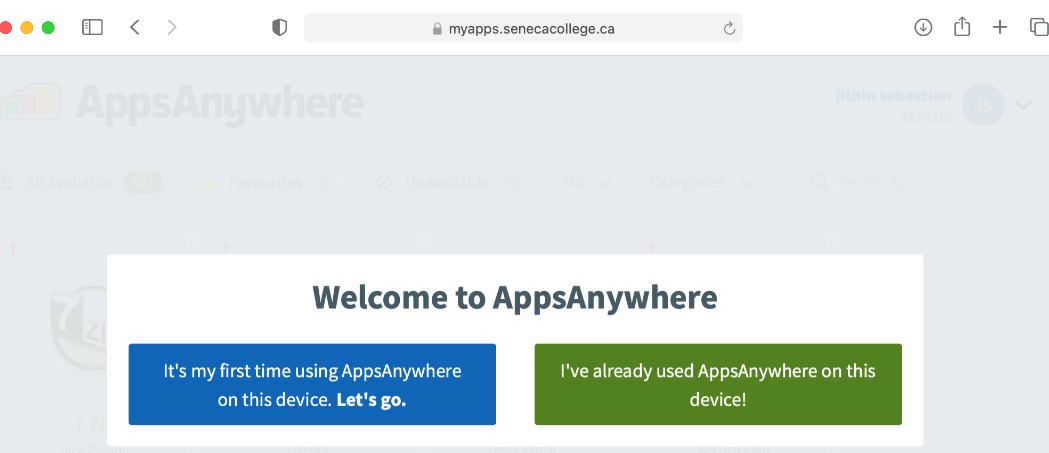This screenshot has height=453, width=1049.
Task: Focus the myapps.senecacollege.ca address field
Action: 523,28
